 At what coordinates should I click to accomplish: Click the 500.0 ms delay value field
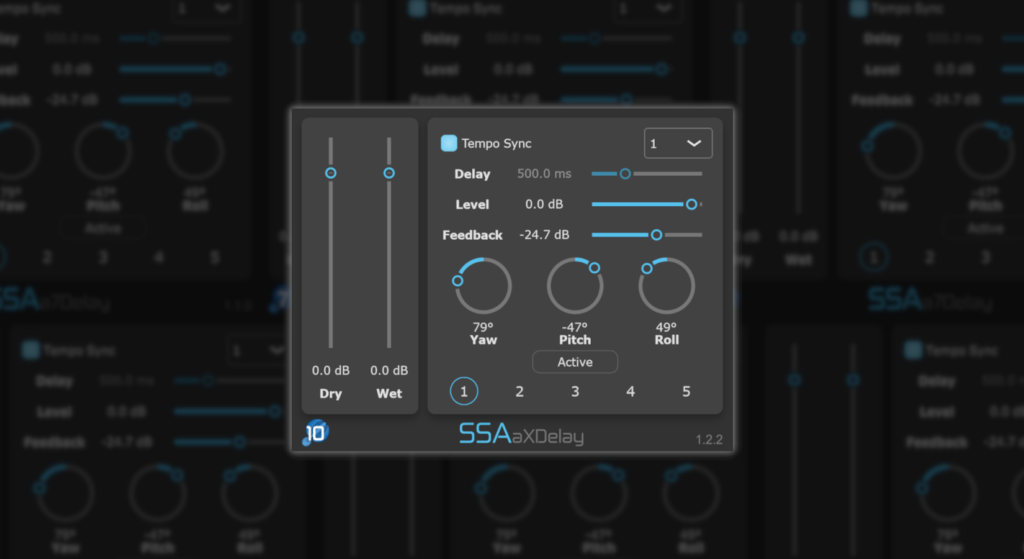(544, 174)
